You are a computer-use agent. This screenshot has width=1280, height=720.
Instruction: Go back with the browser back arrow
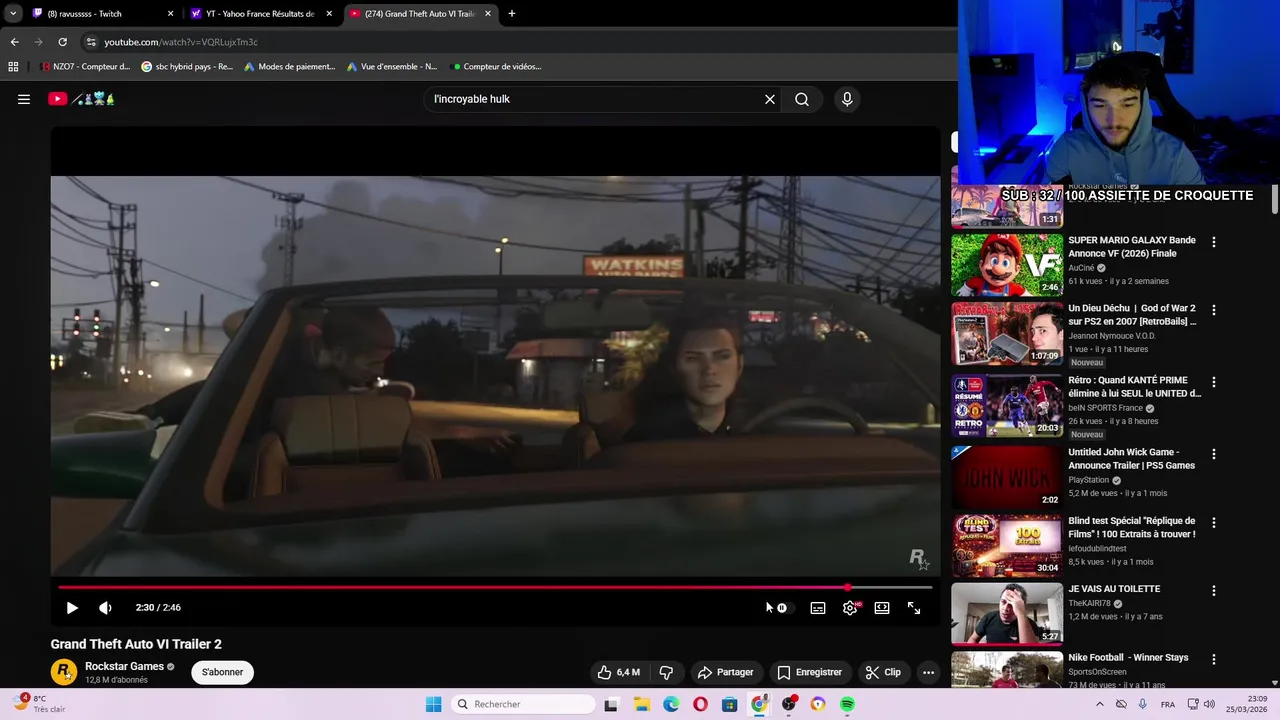(14, 42)
